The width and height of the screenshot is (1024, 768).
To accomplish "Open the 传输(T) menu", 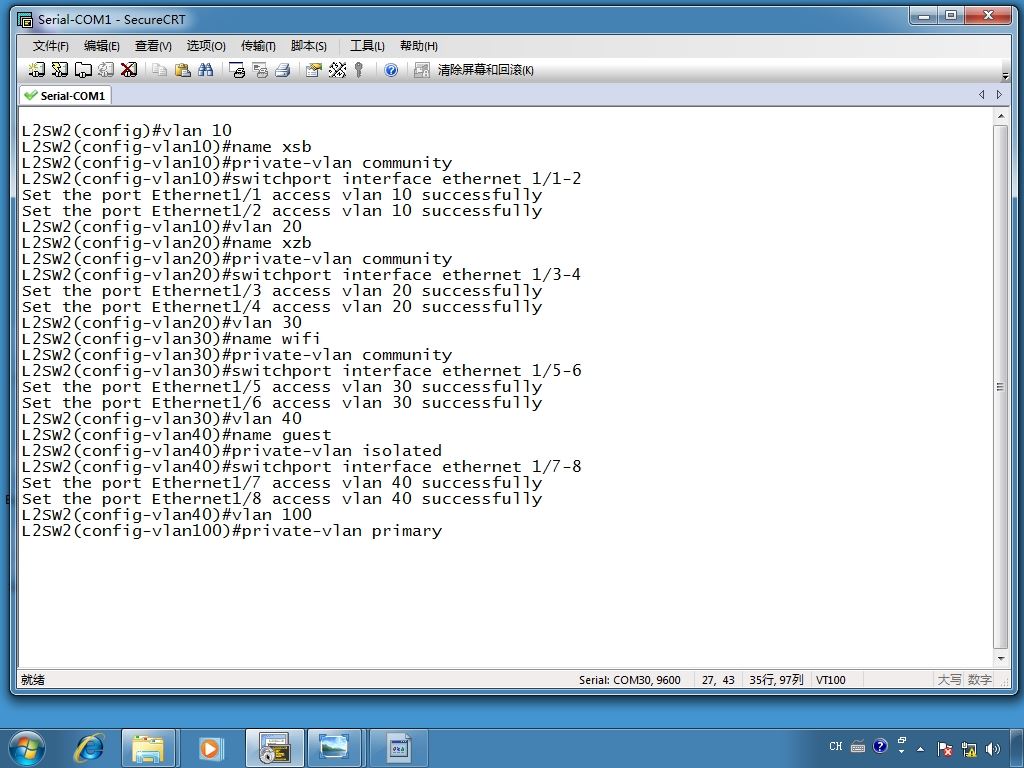I will [x=258, y=46].
